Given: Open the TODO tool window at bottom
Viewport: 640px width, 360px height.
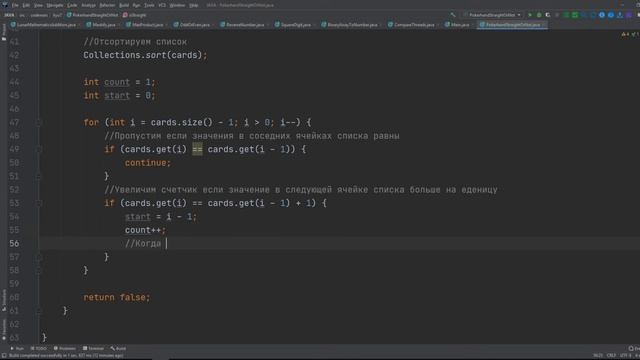Looking at the screenshot, I should [x=39, y=349].
